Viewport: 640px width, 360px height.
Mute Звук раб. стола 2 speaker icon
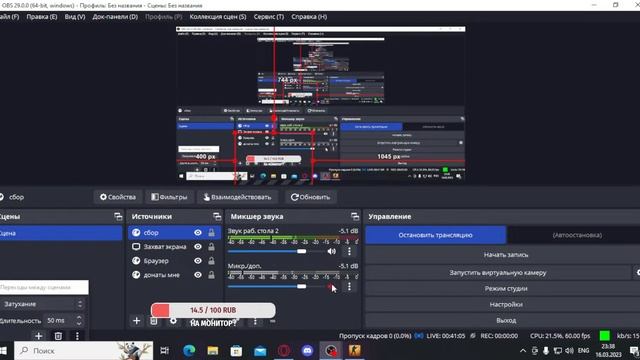331,251
